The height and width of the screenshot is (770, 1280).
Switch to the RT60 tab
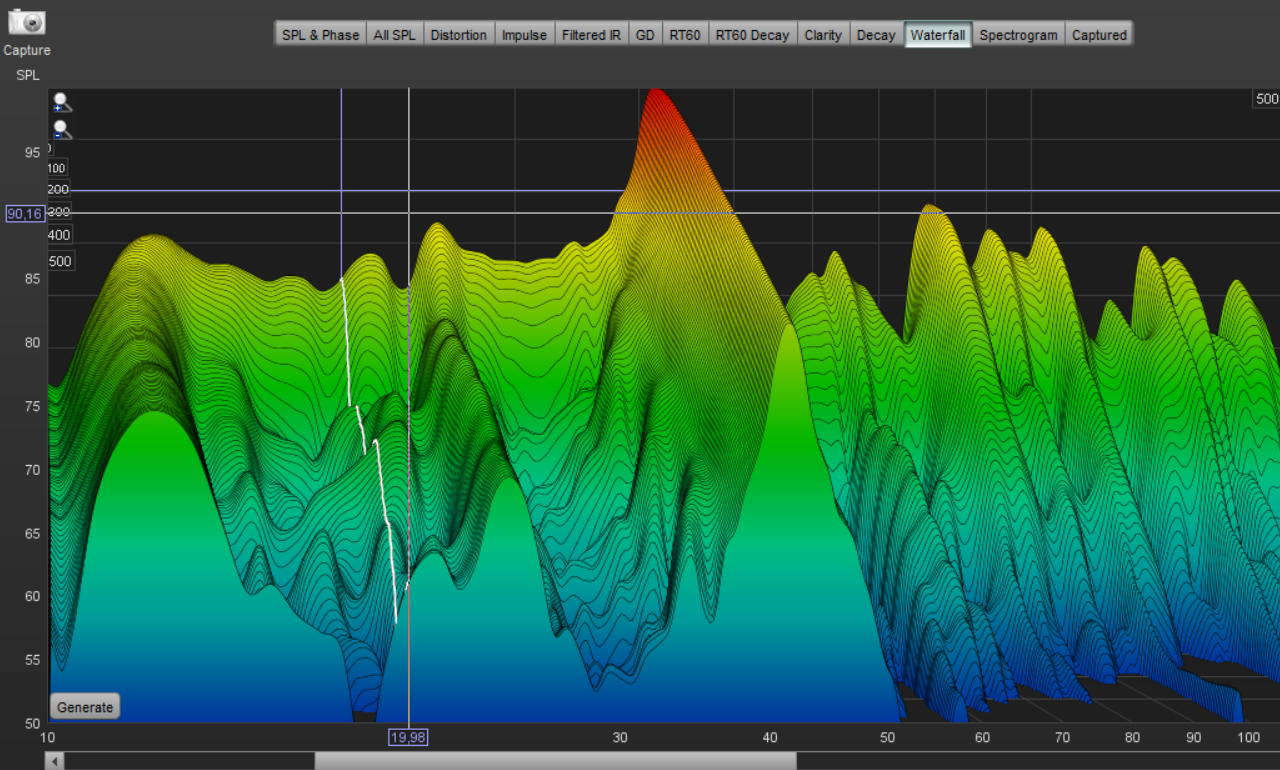685,35
